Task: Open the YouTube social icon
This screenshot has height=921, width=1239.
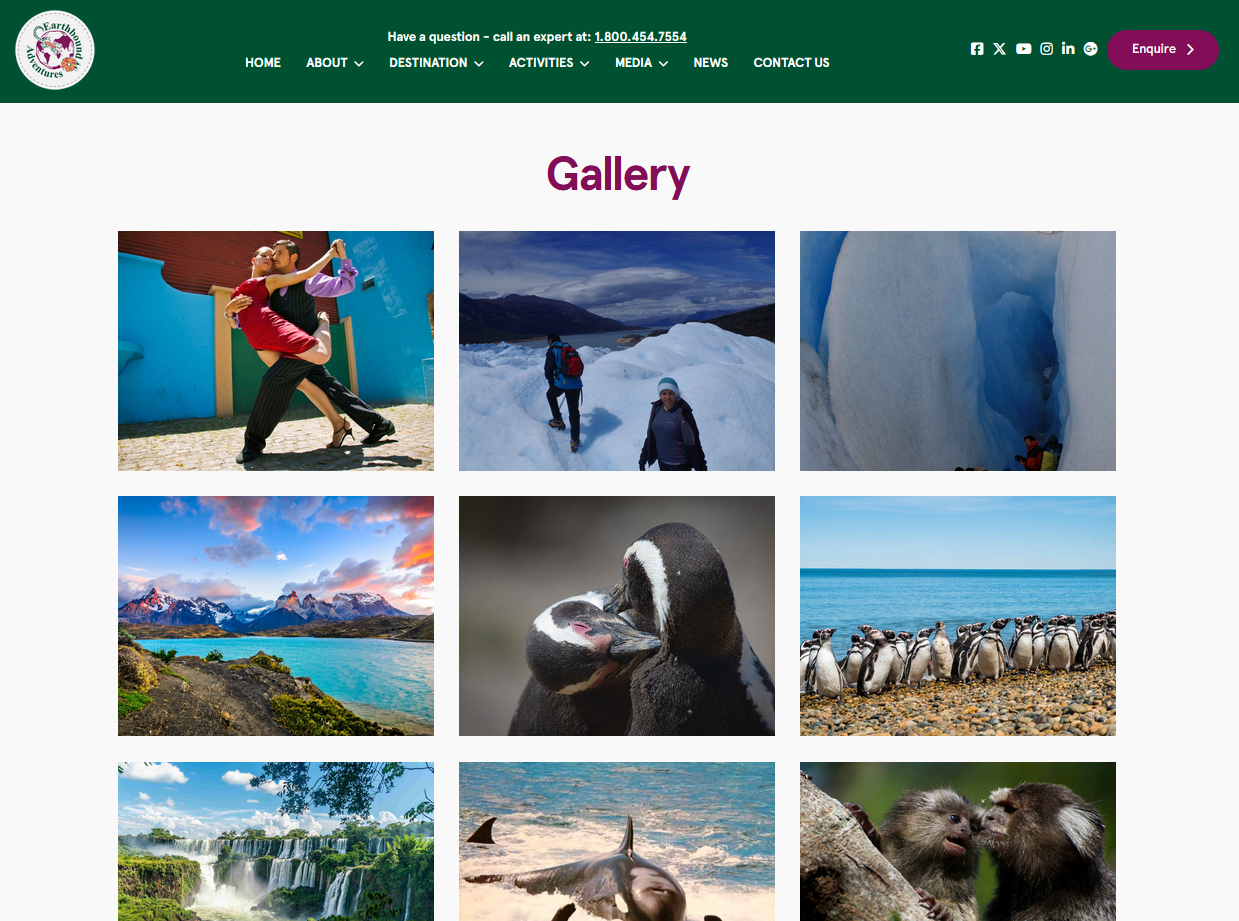Action: 1023,49
